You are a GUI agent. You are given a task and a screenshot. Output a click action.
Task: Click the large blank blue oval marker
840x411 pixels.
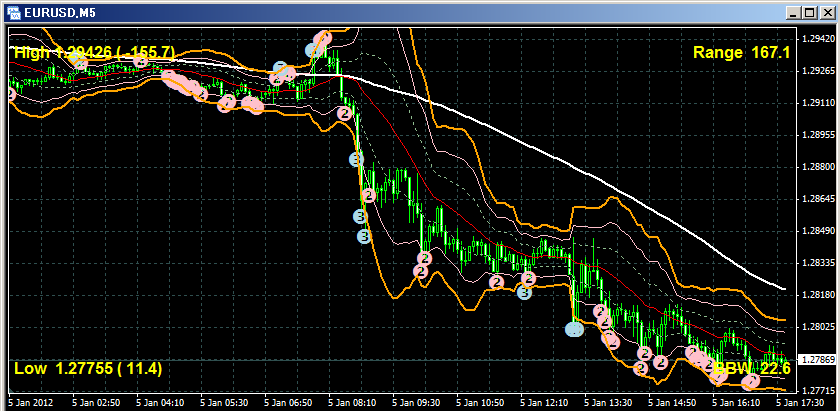tap(575, 328)
